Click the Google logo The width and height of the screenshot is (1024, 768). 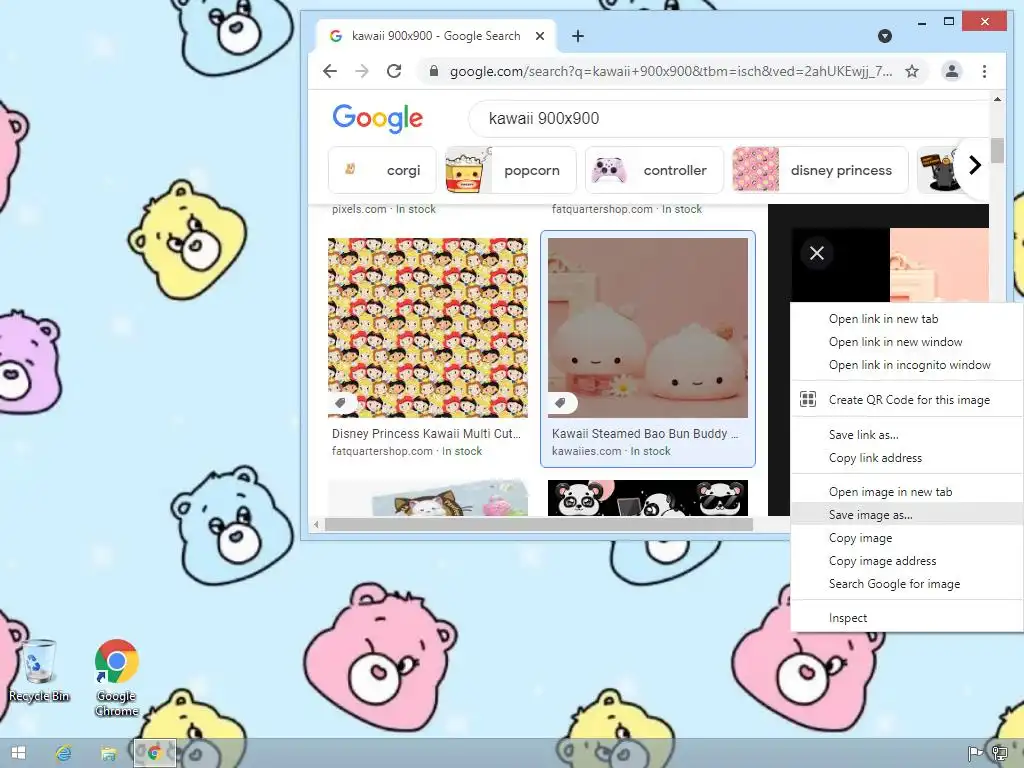(377, 118)
